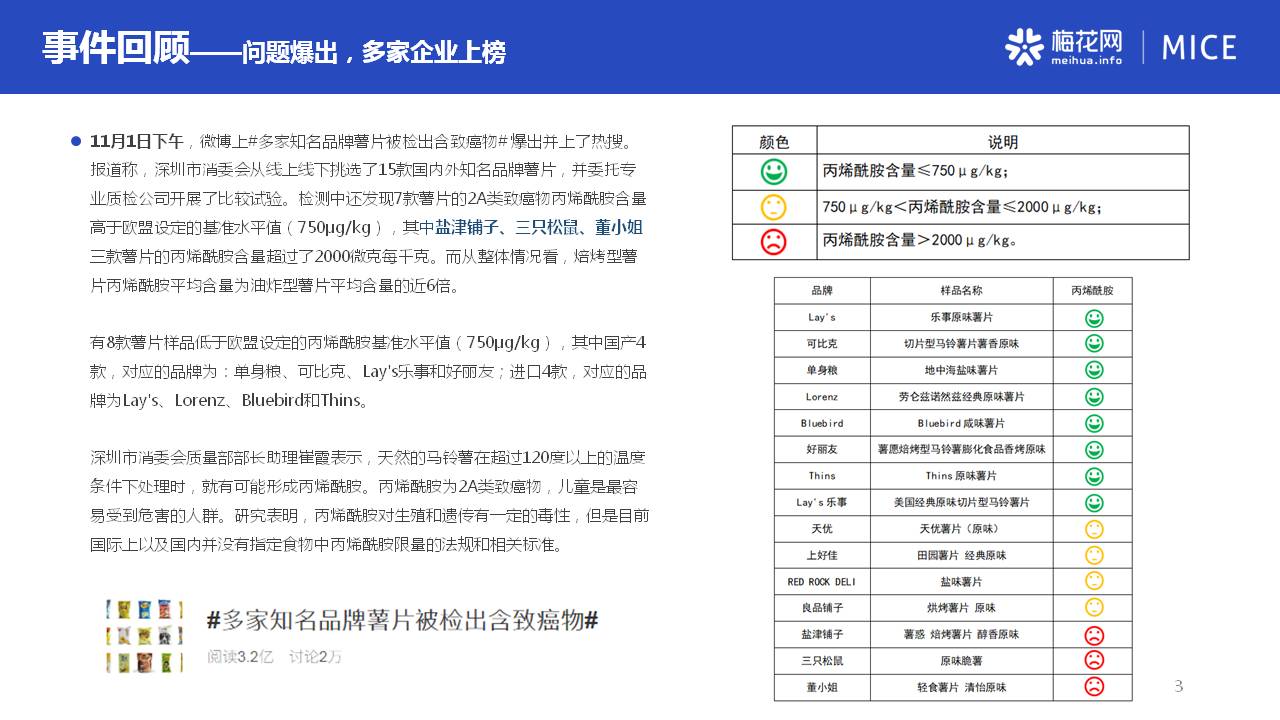Viewport: 1280px width, 720px height.
Task: Click the slide title 事件回顾
Action: (115, 48)
